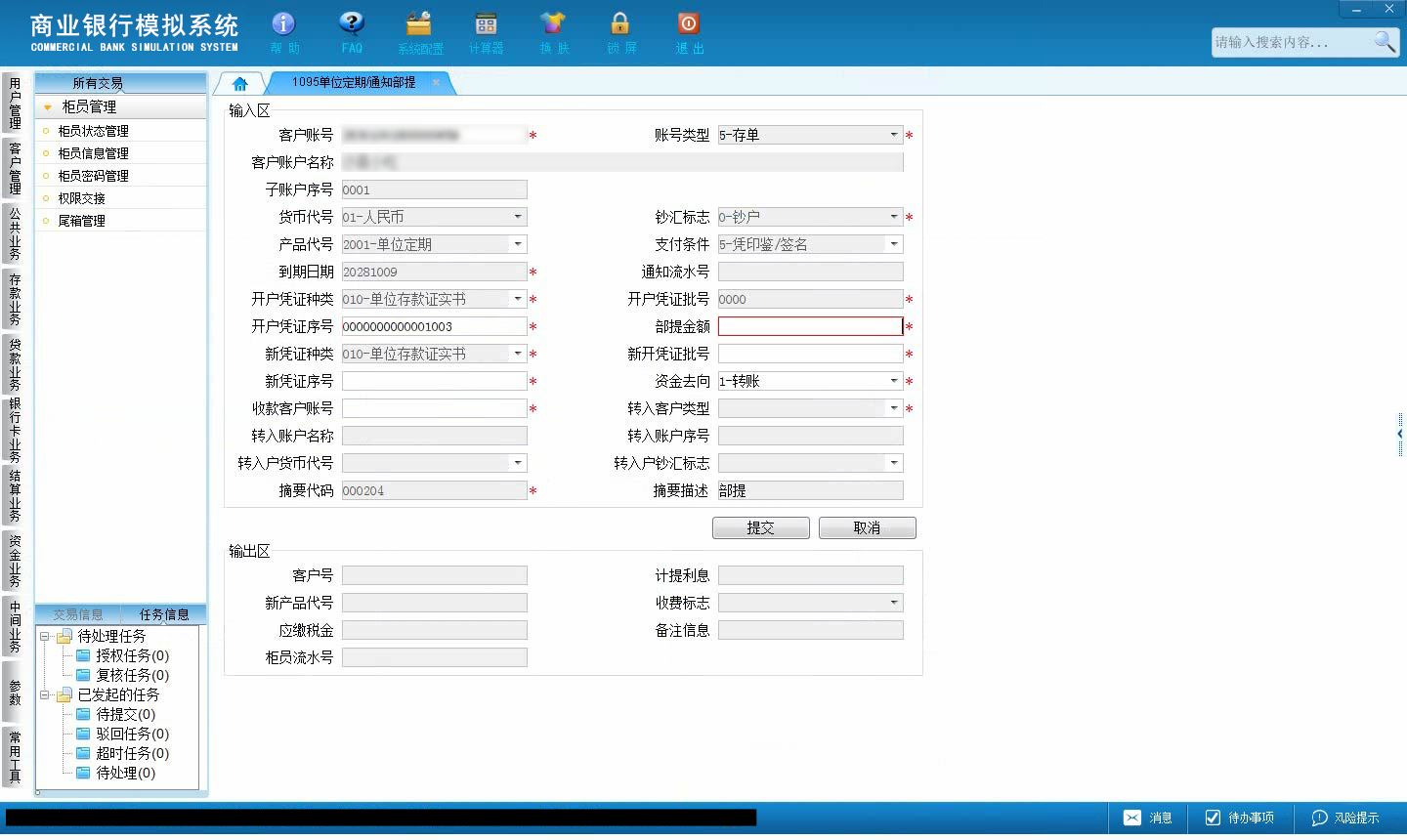Collapse the 待处理任务 tree node
Image resolution: width=1407 pixels, height=840 pixels.
pyautogui.click(x=44, y=636)
